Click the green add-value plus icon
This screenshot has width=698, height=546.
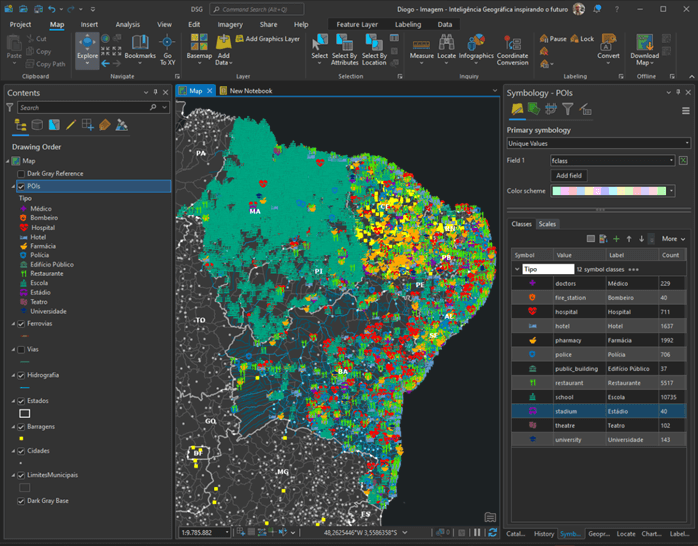pos(616,239)
